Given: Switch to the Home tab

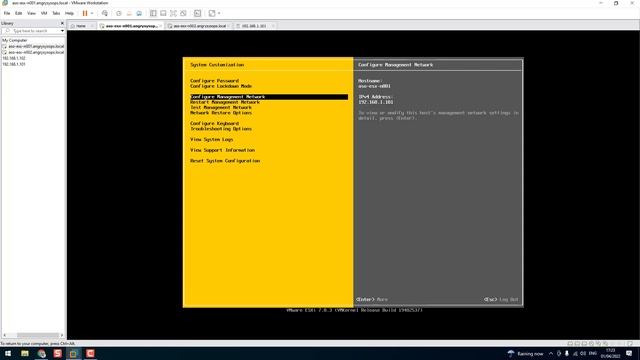Looking at the screenshot, I should [81, 26].
